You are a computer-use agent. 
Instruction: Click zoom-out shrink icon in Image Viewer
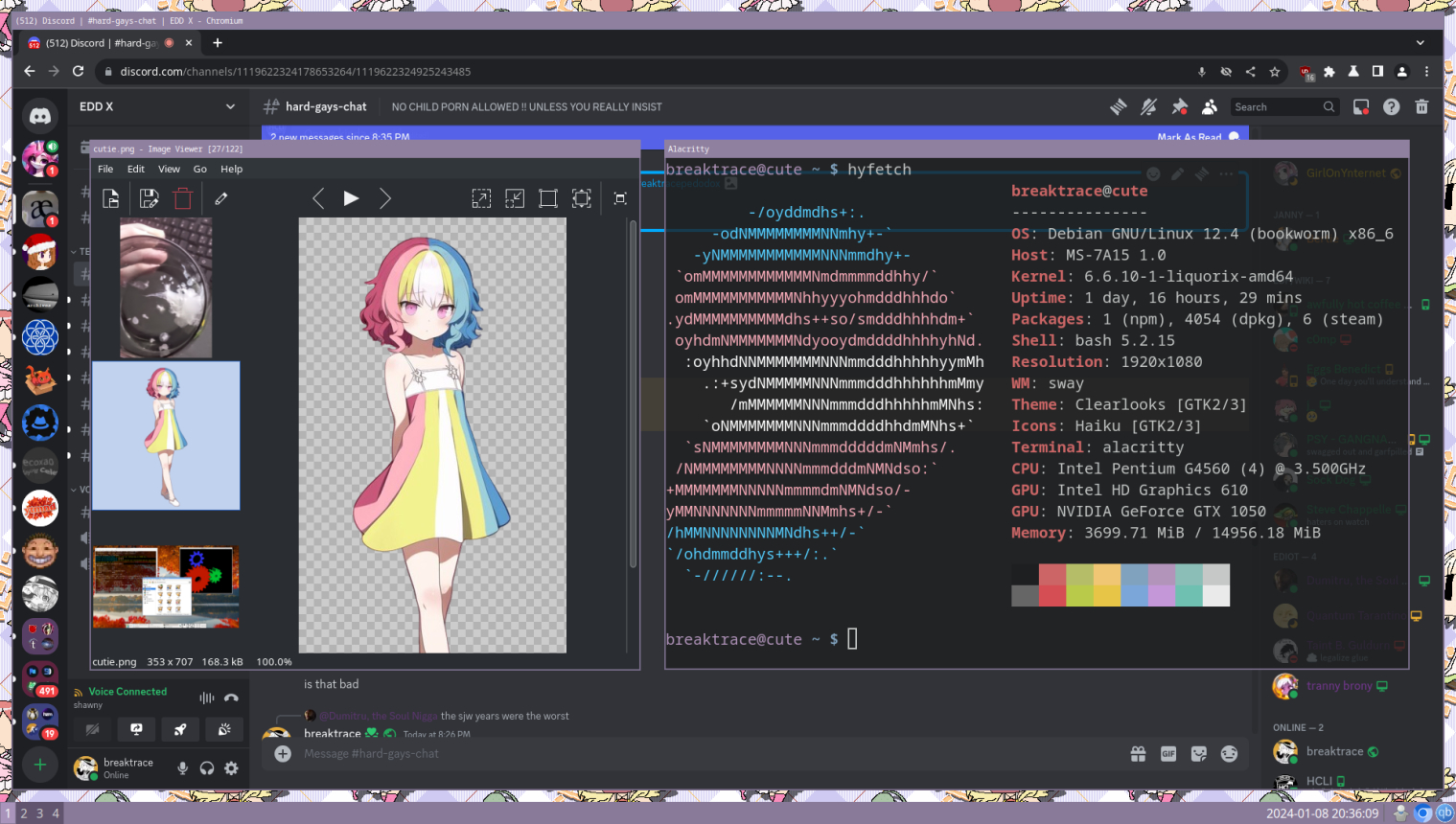pos(515,198)
